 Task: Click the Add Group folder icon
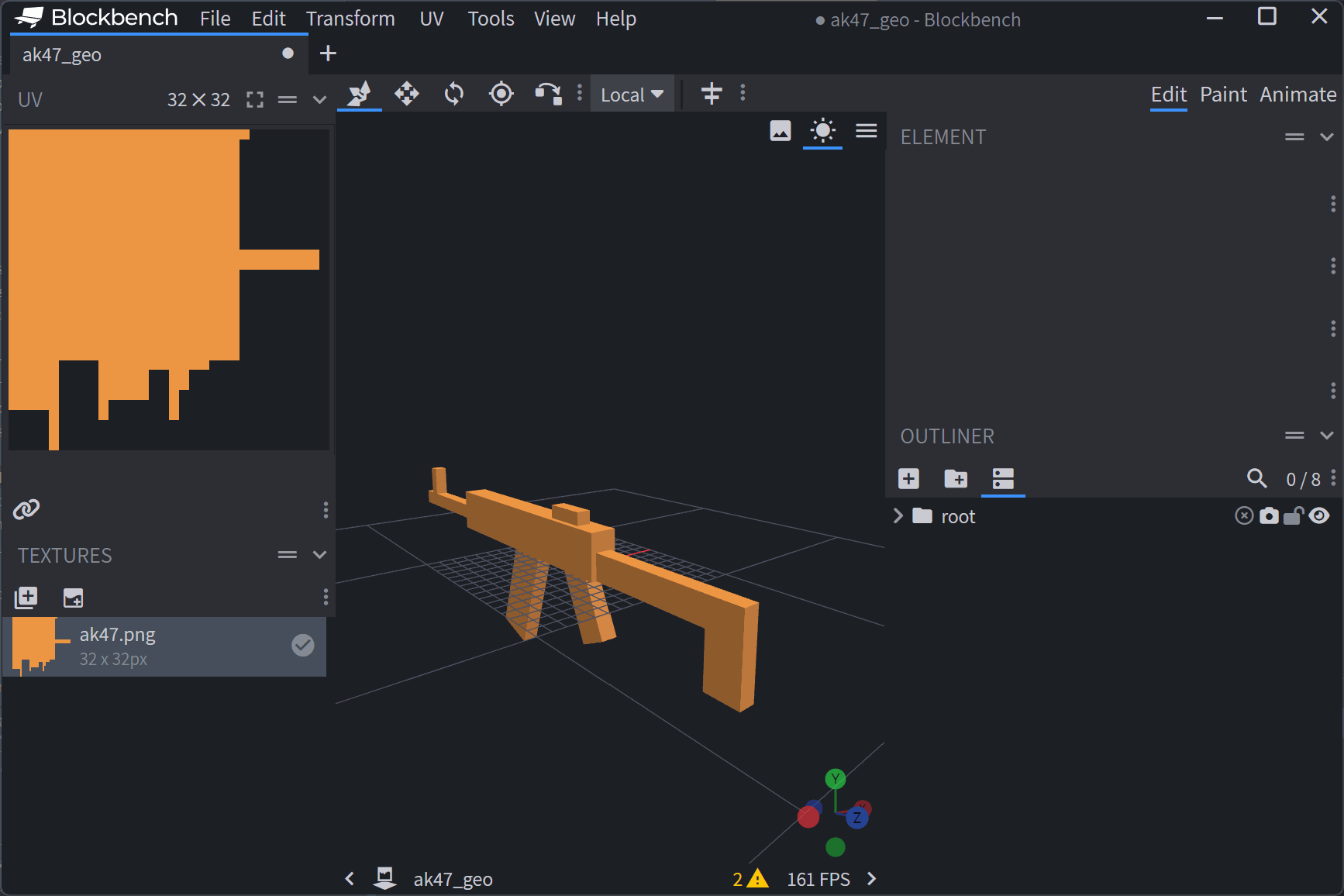[956, 479]
